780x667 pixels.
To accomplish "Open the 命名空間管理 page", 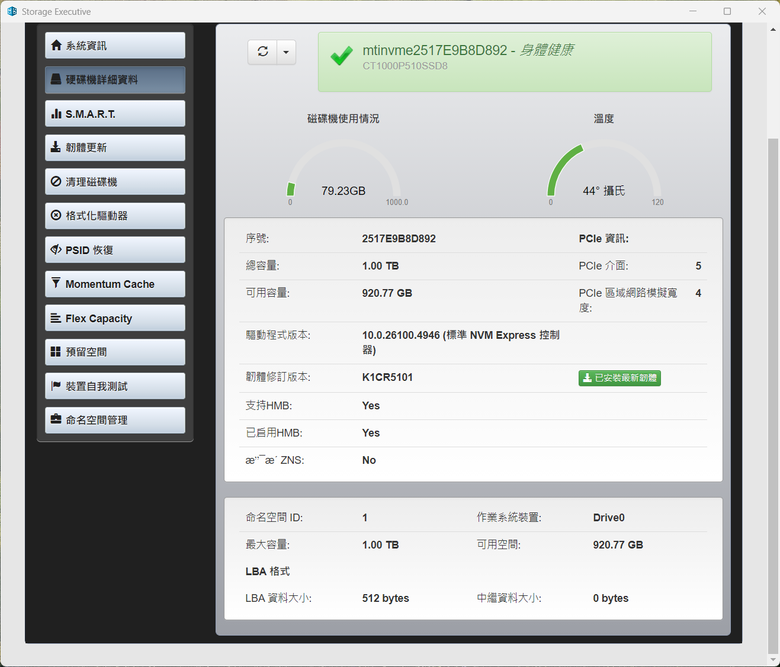I will tap(115, 420).
